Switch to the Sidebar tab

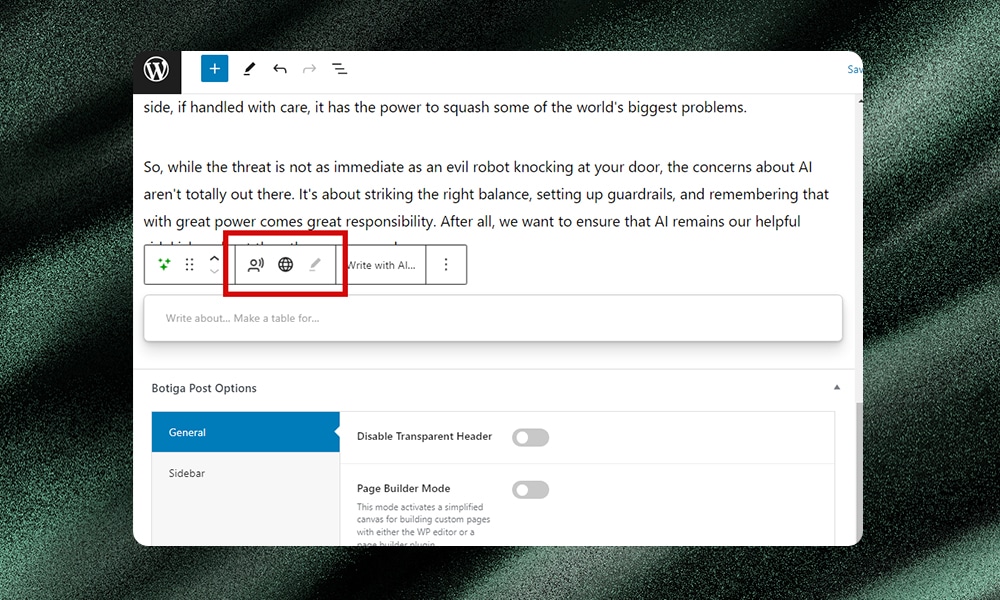pos(187,473)
